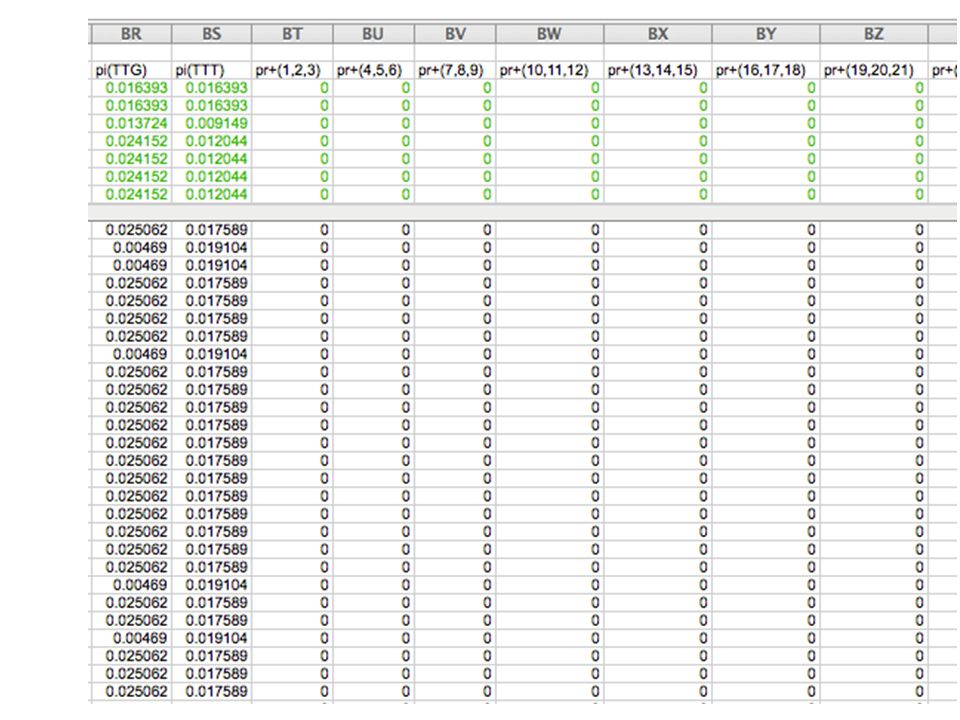Select column header BU
This screenshot has width=960, height=720.
[x=373, y=34]
